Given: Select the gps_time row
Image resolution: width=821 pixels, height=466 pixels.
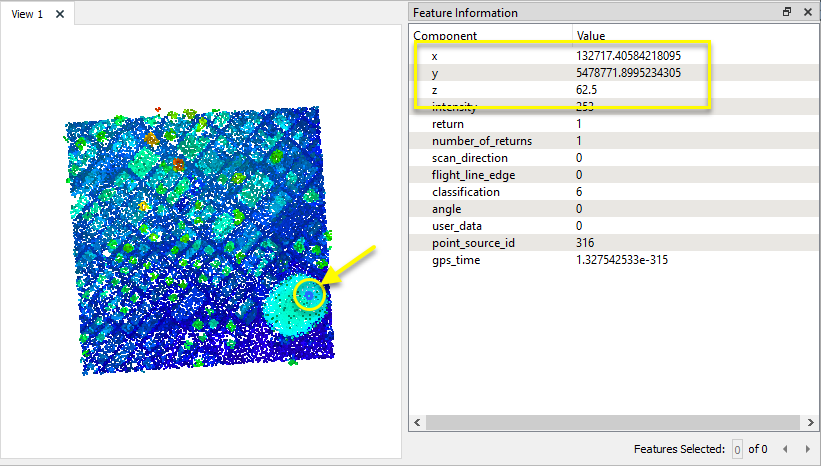Looking at the screenshot, I should click(x=613, y=260).
